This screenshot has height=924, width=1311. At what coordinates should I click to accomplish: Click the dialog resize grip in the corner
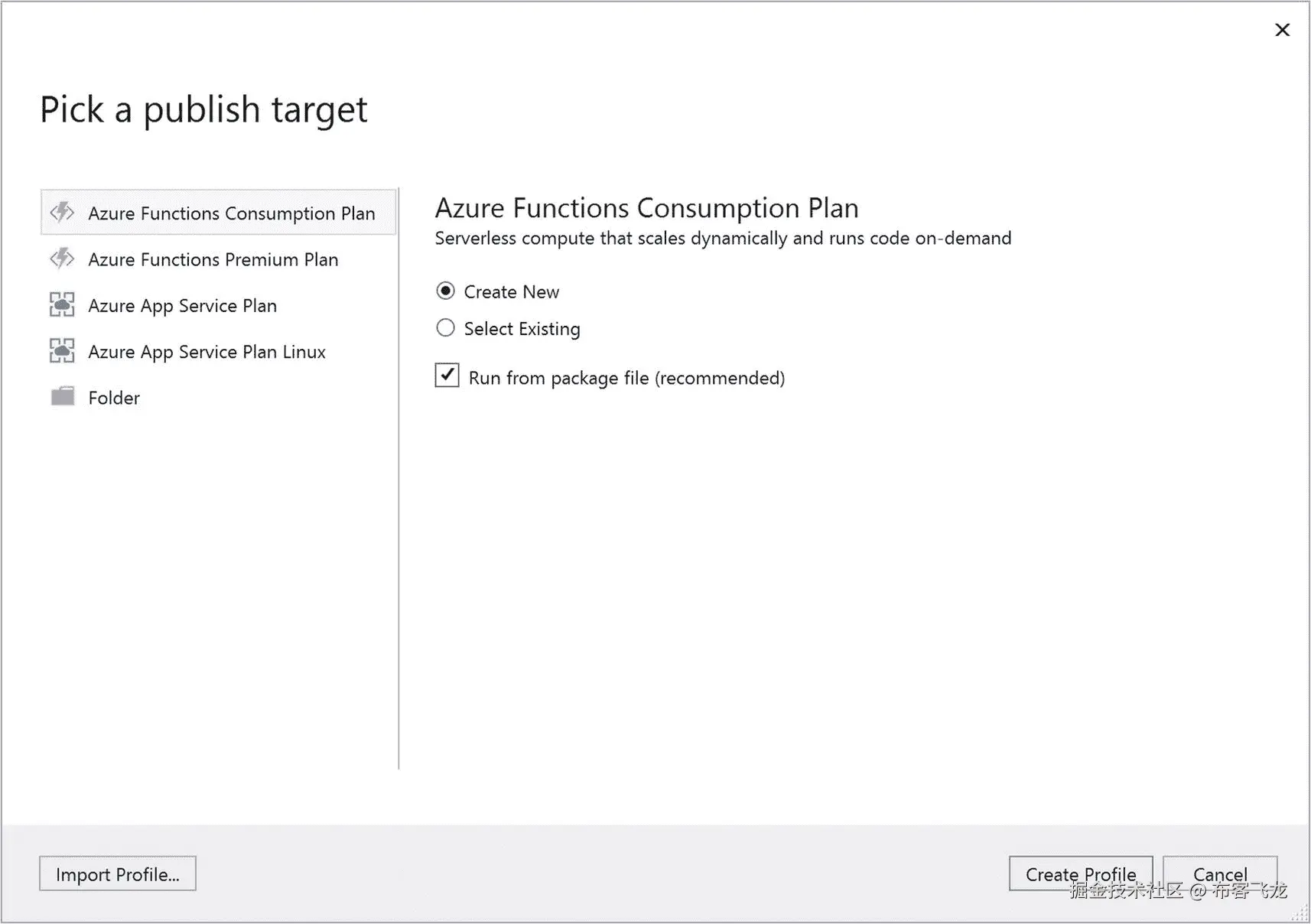(x=1300, y=913)
